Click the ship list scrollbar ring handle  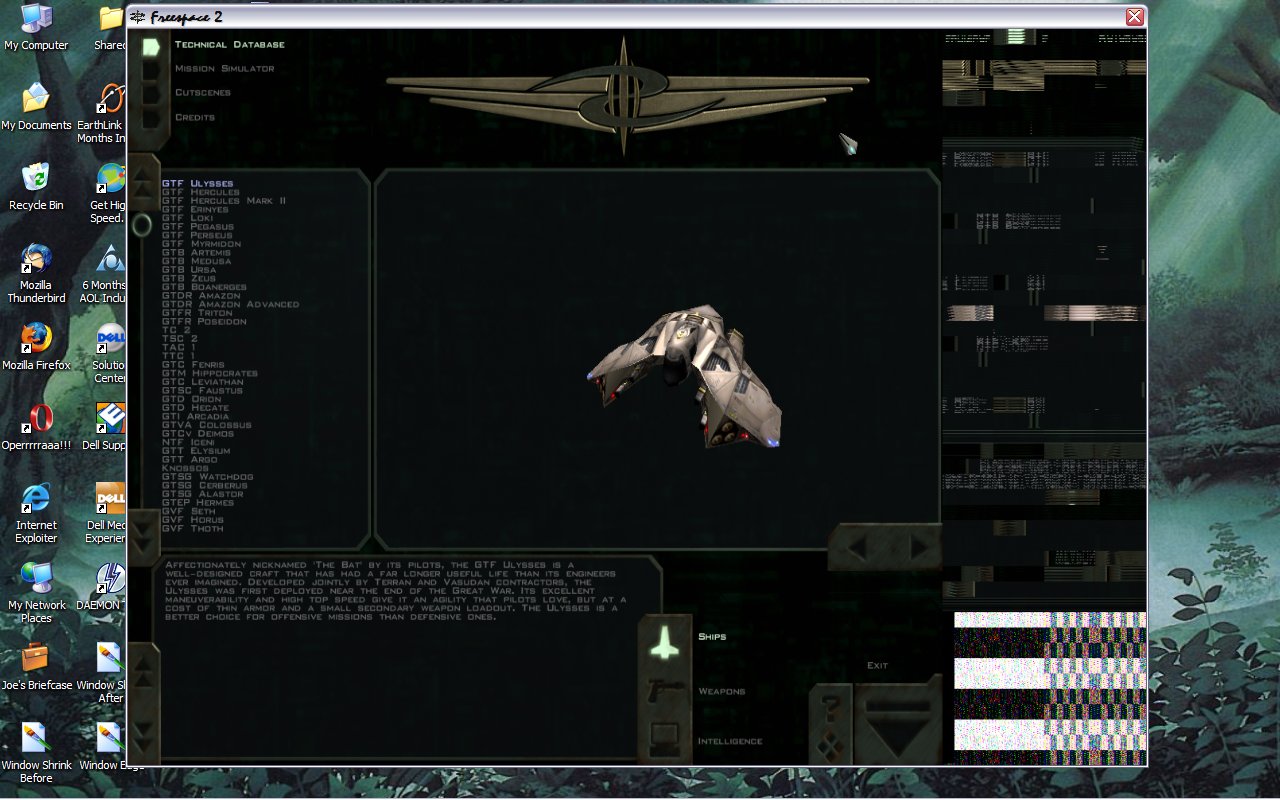[142, 225]
